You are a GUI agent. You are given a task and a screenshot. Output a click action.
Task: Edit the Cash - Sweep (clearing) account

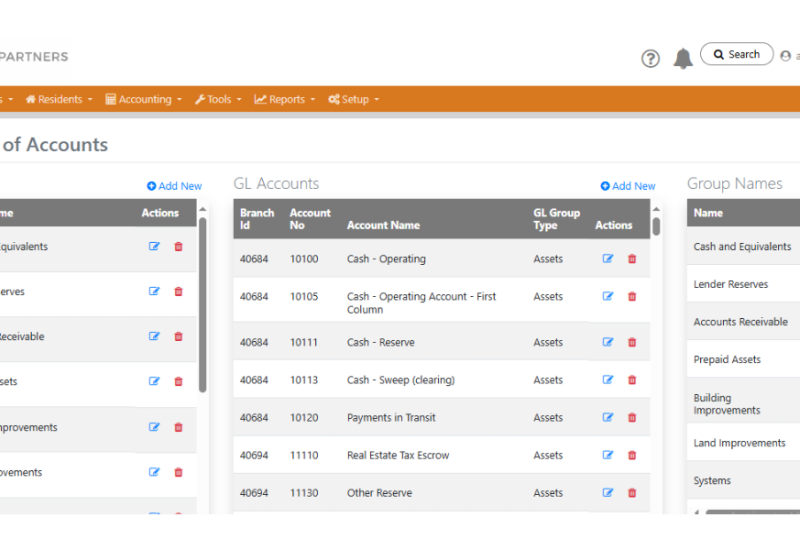pos(608,380)
